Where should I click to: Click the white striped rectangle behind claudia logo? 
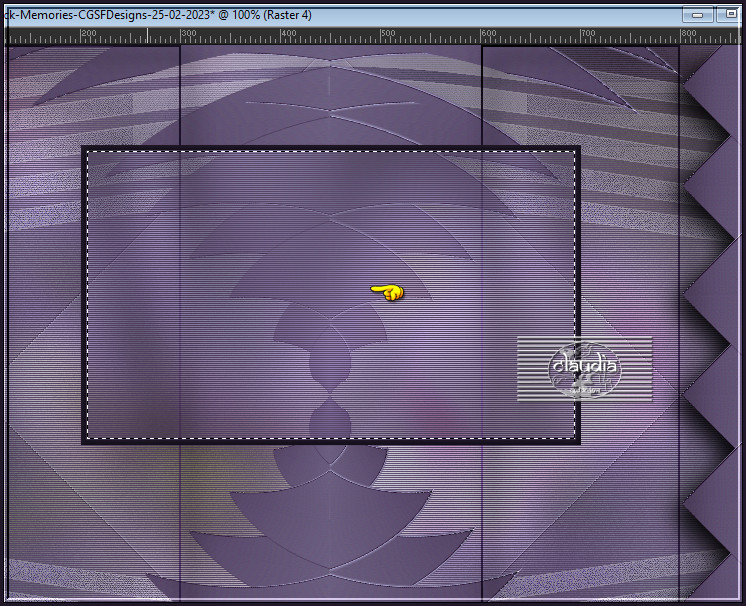click(585, 369)
